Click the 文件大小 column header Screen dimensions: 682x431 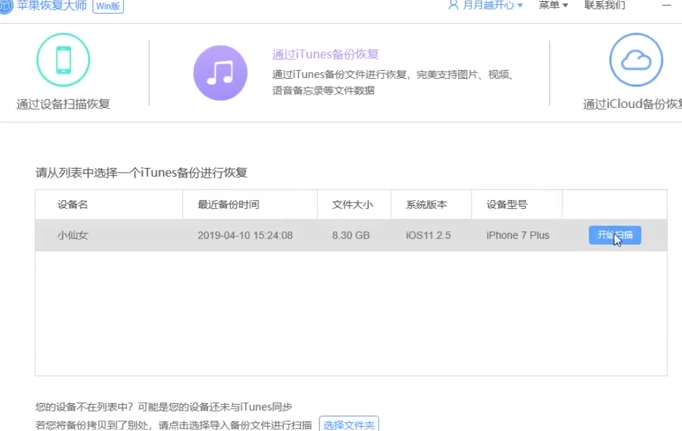(x=352, y=204)
